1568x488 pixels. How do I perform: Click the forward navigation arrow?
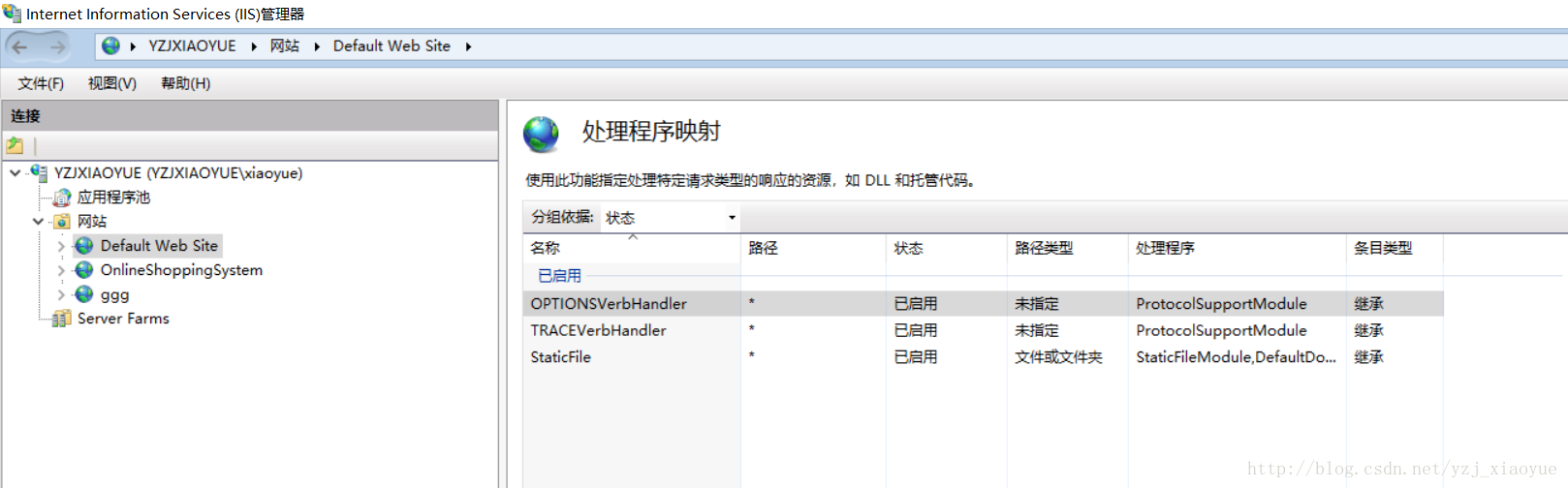tap(58, 46)
